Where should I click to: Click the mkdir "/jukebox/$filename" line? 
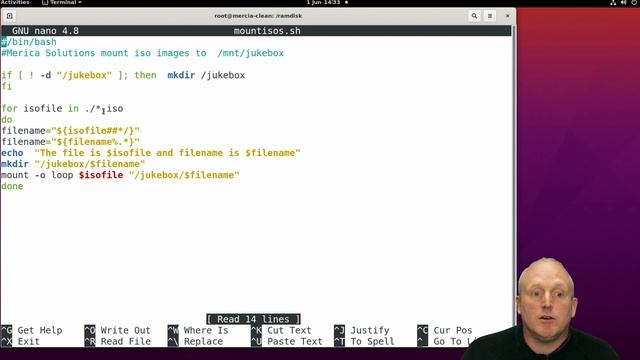coord(73,164)
